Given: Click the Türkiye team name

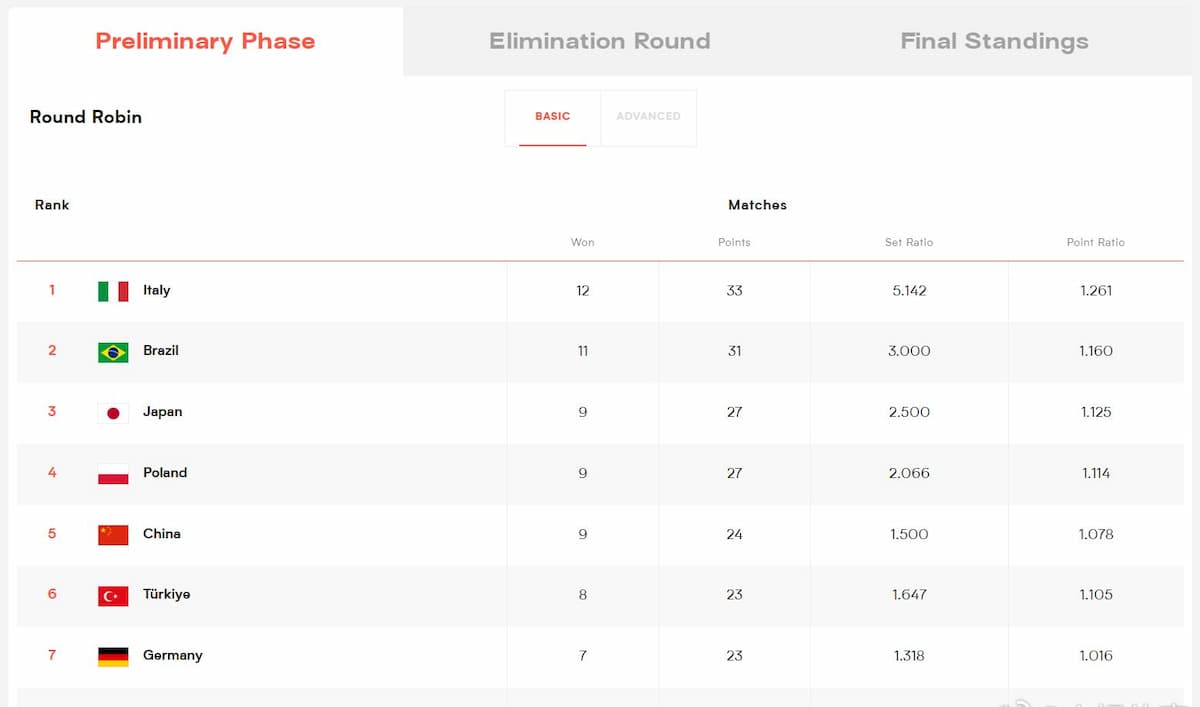Looking at the screenshot, I should (x=166, y=594).
